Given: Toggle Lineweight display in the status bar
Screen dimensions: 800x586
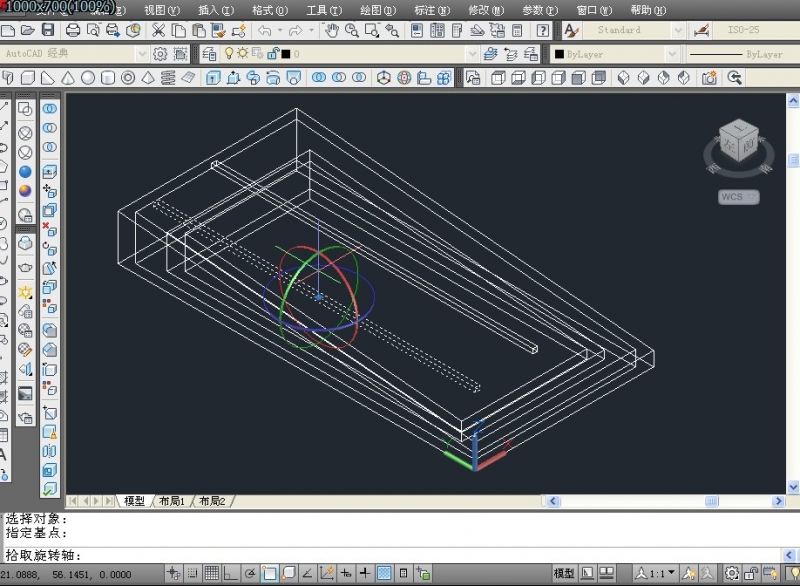Looking at the screenshot, I should 365,574.
